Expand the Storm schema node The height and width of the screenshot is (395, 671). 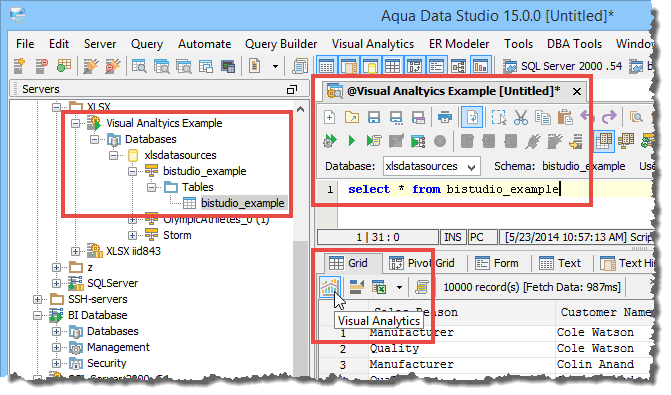coord(133,235)
